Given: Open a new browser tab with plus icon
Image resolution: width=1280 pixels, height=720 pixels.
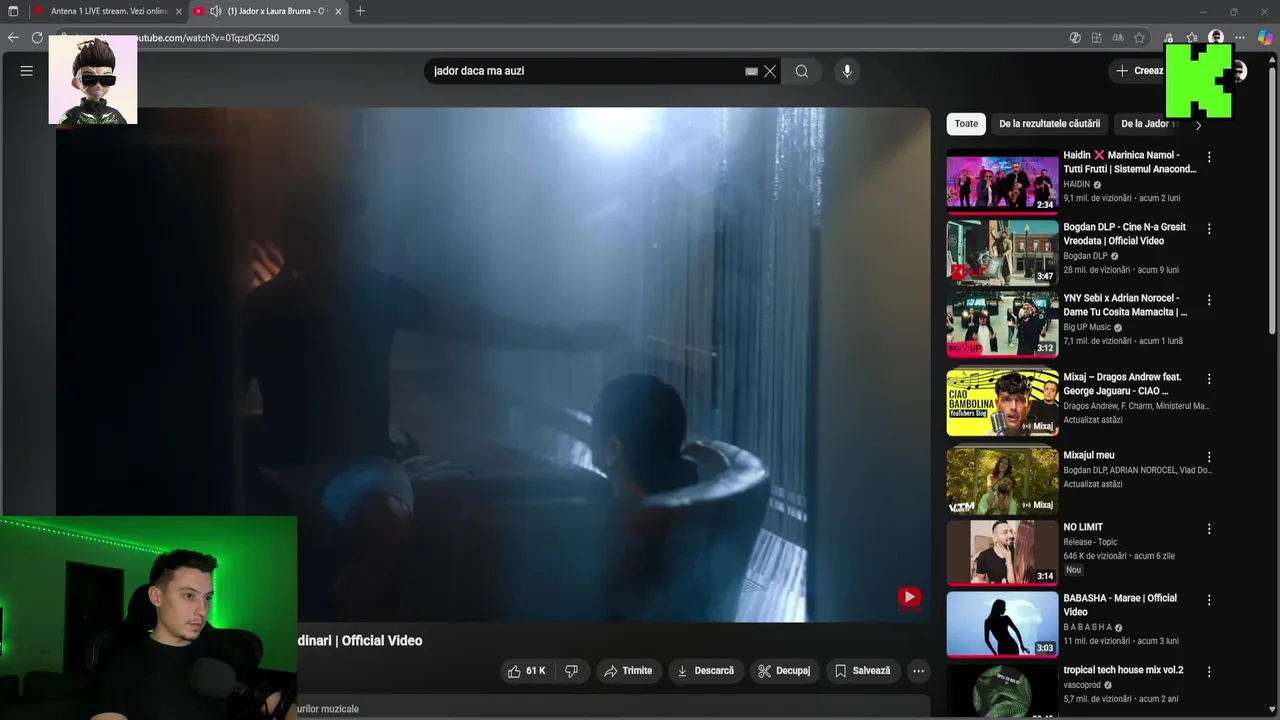Looking at the screenshot, I should coord(360,11).
